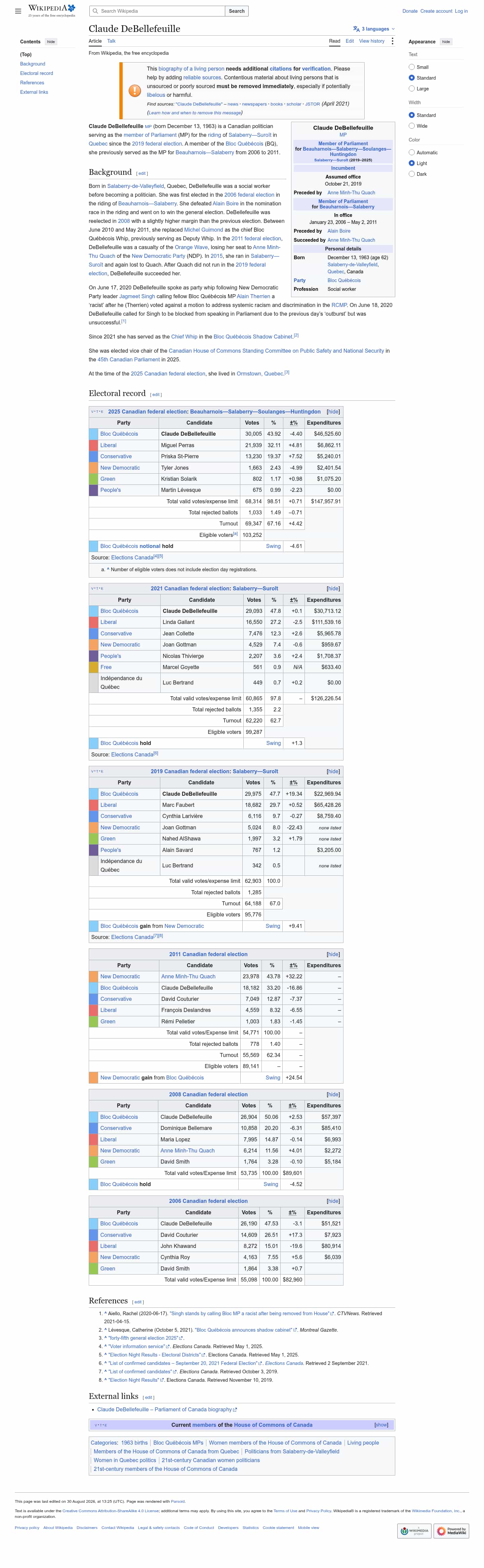Jump to External links in Contents sidebar
484x1568 pixels.
[x=34, y=92]
